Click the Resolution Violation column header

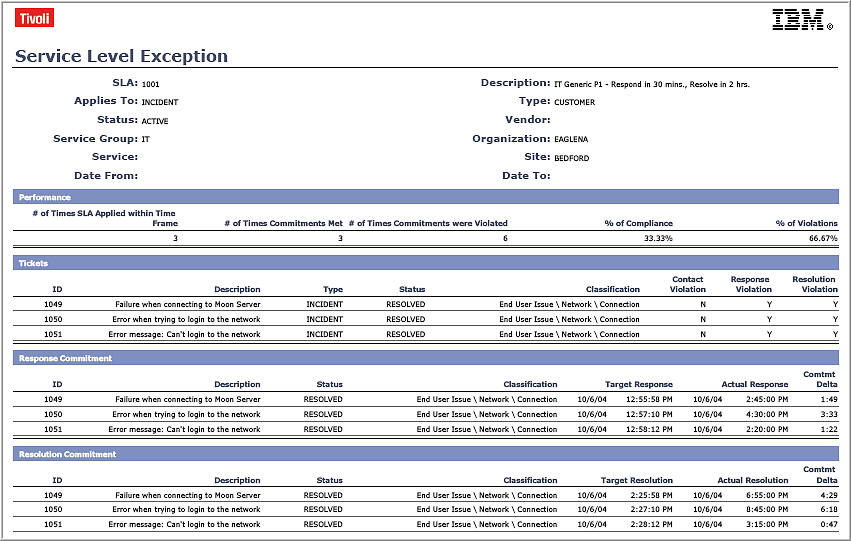(x=815, y=284)
